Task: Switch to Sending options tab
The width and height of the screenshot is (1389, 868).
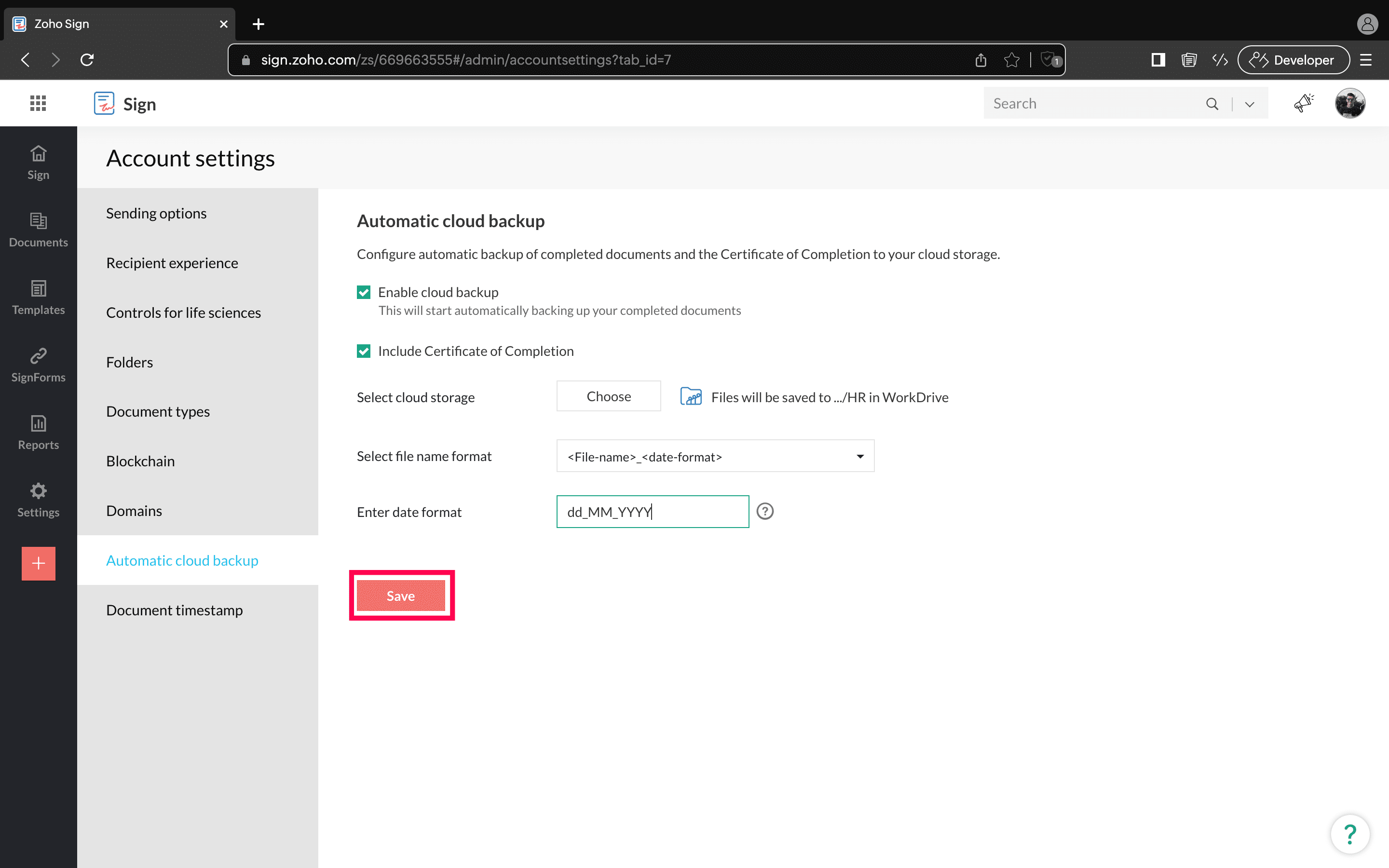Action: [x=156, y=213]
